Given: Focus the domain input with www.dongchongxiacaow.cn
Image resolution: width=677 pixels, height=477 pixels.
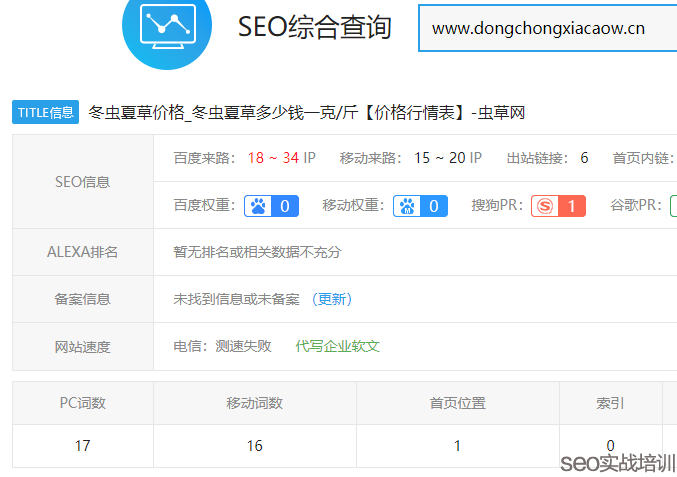Looking at the screenshot, I should (546, 28).
